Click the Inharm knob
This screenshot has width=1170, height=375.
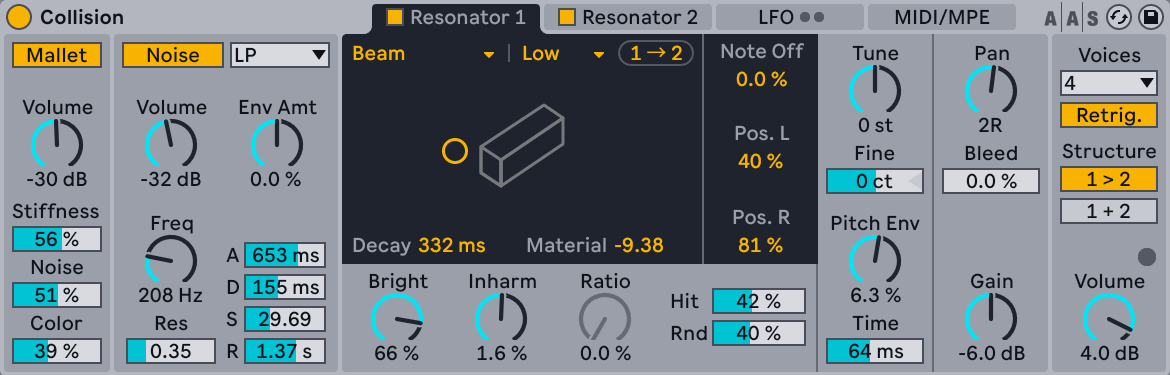tap(501, 318)
